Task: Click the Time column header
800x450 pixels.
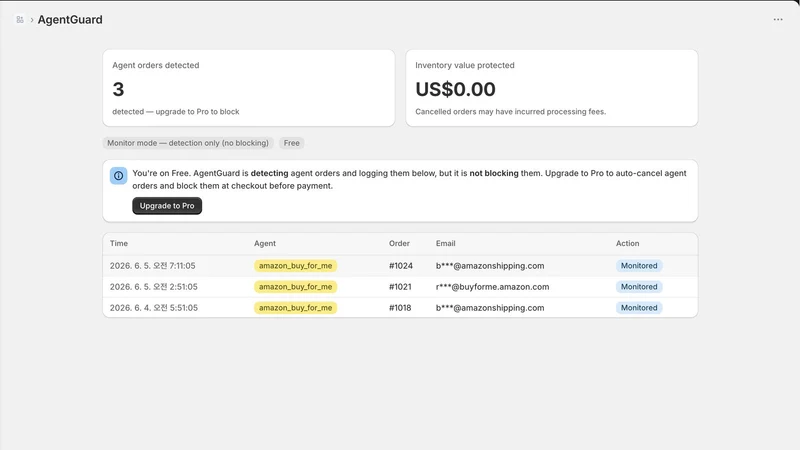Action: click(x=119, y=243)
